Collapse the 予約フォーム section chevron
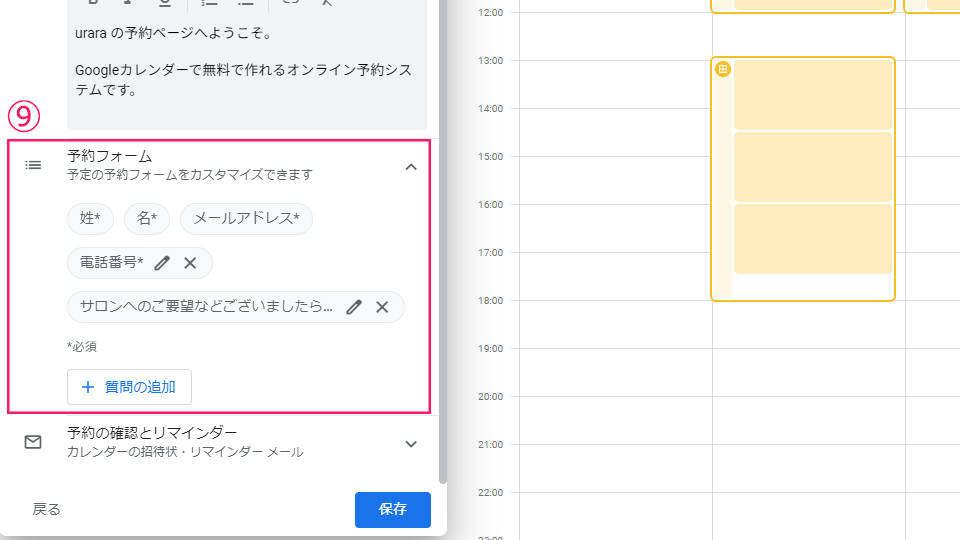The width and height of the screenshot is (960, 540). click(411, 167)
